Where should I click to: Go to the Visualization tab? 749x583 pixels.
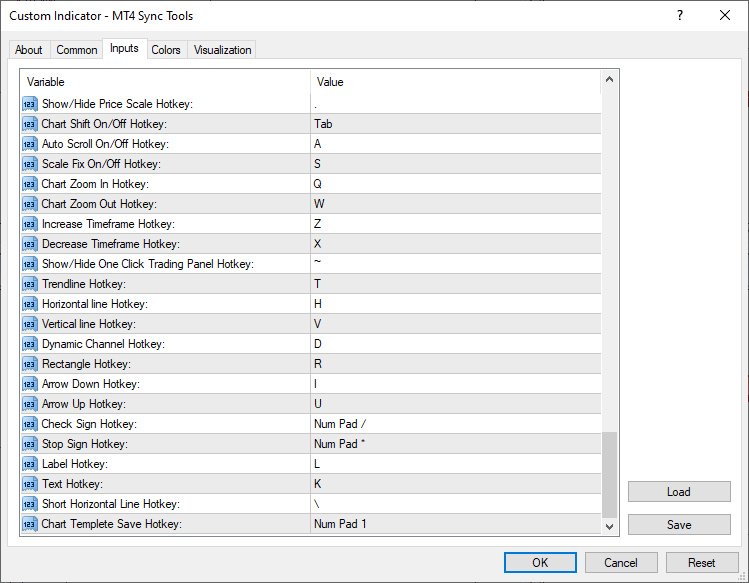(x=223, y=50)
